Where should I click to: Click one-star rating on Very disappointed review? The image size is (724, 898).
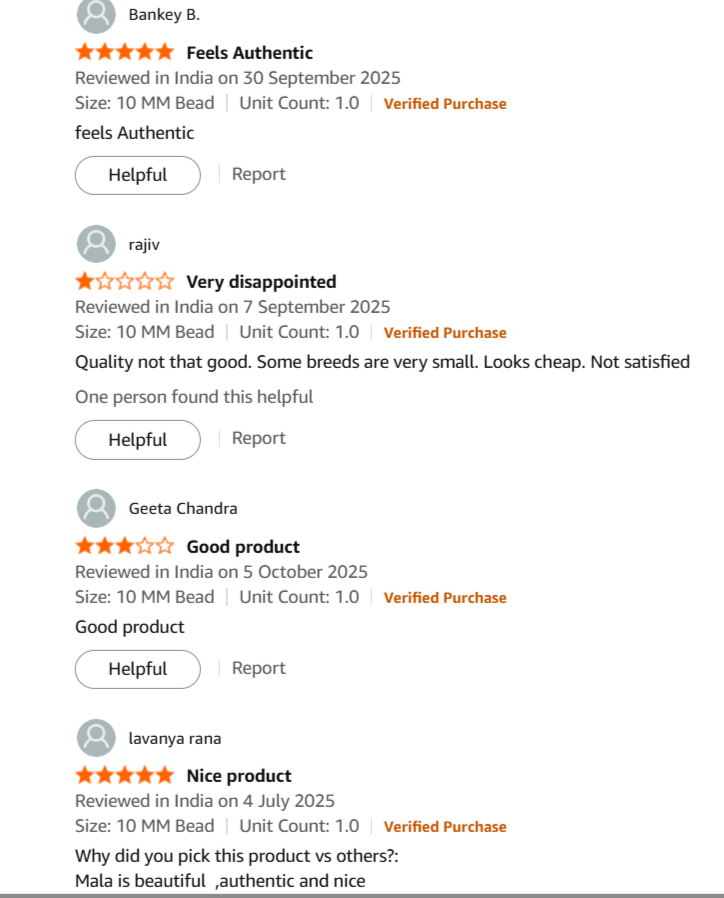pos(124,282)
